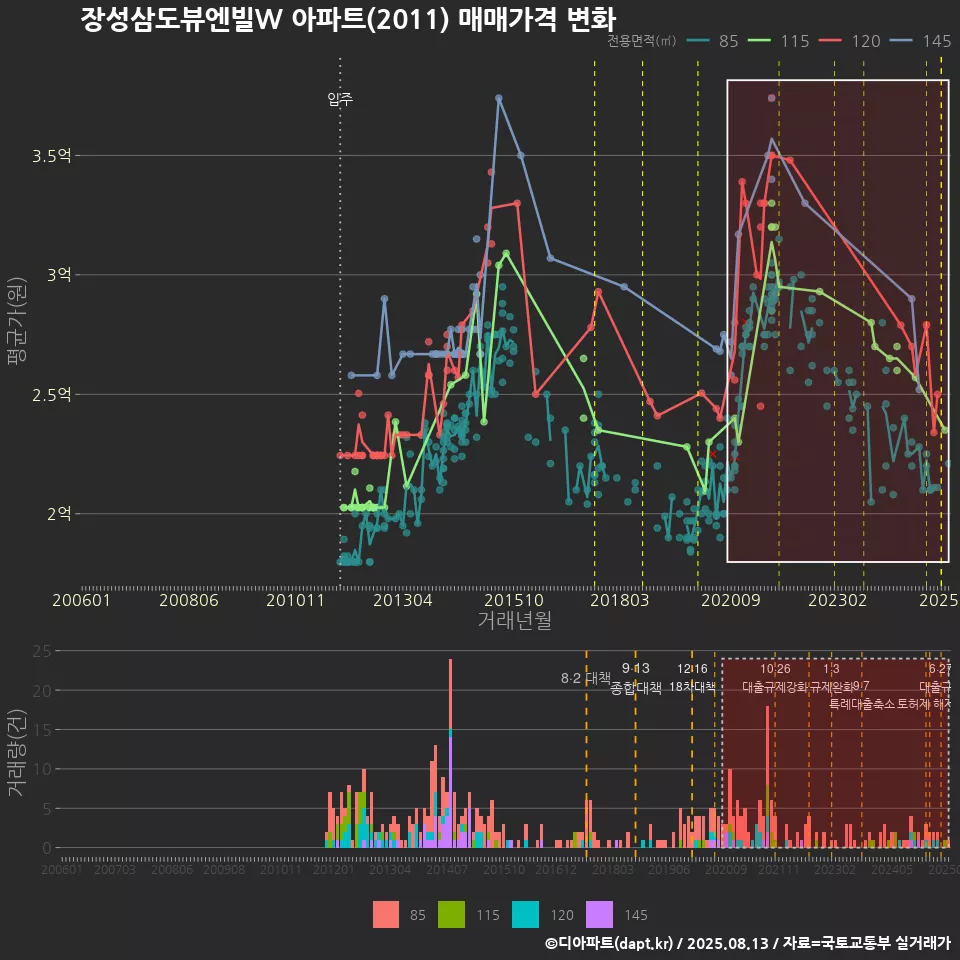
Task: Click the 3.5억 y-axis label
Action: pos(52,156)
